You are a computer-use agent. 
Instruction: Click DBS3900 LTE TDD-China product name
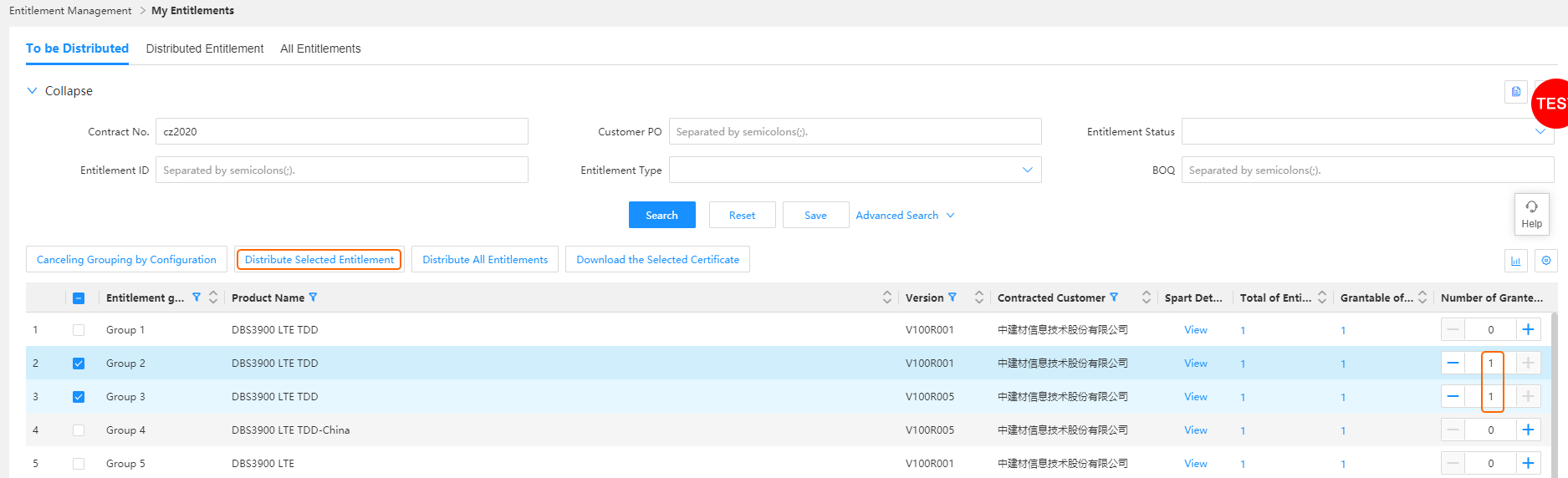point(290,430)
